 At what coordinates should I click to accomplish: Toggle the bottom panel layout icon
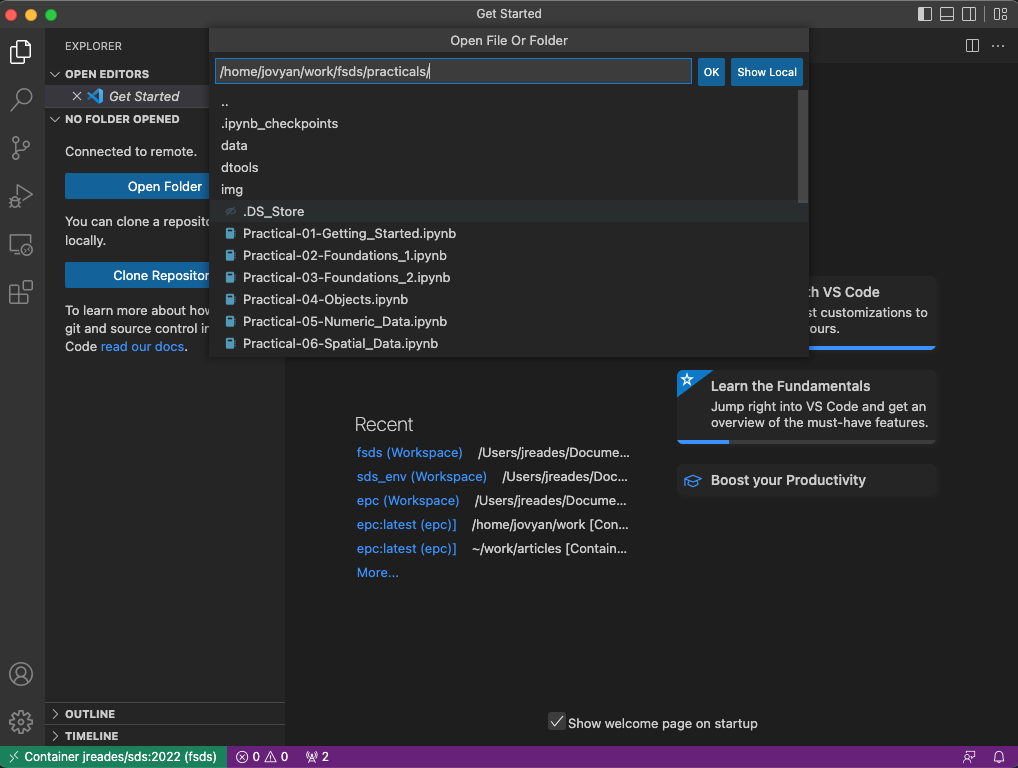(947, 14)
